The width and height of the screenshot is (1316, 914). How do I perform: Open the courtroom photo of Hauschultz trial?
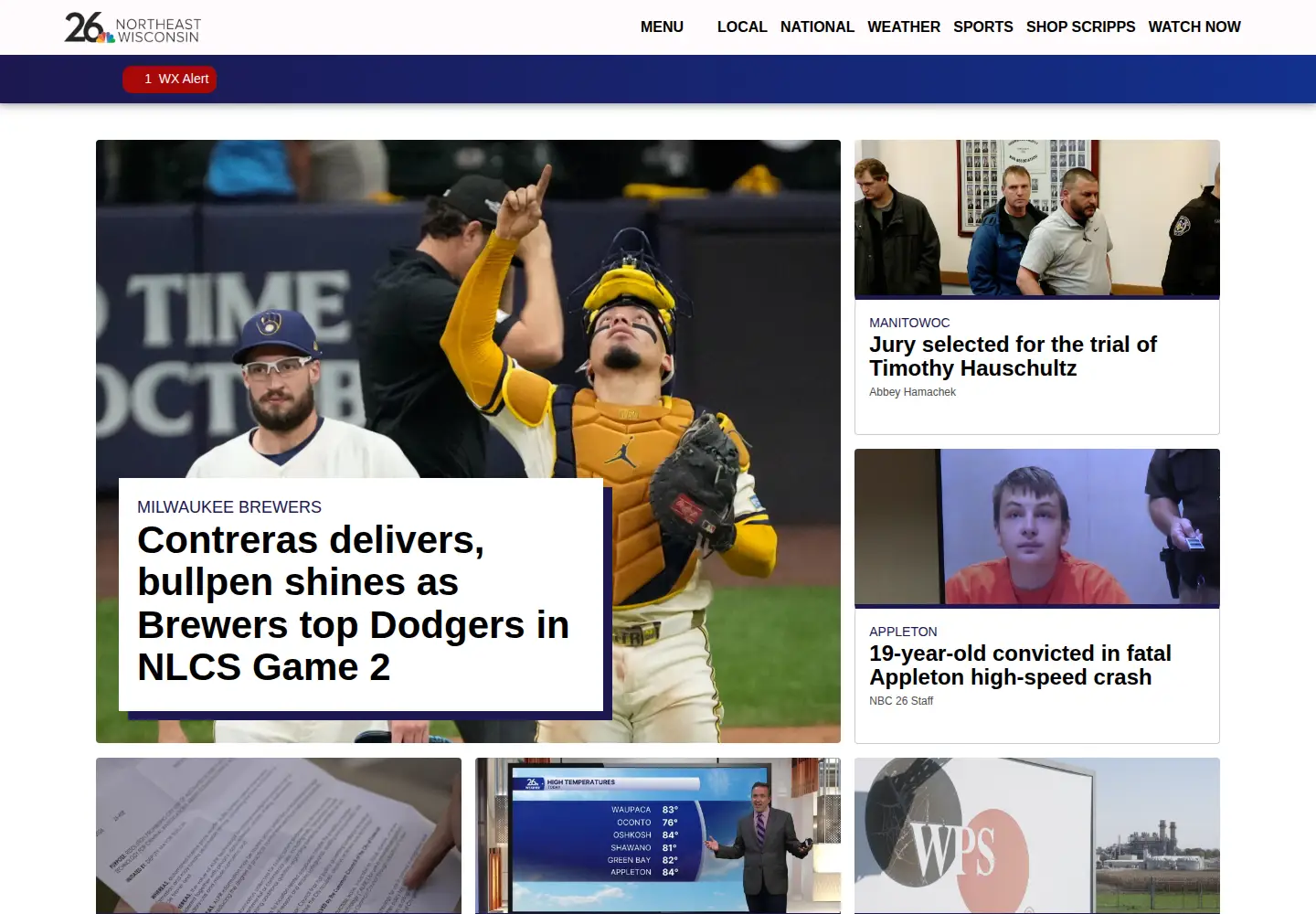click(1037, 218)
